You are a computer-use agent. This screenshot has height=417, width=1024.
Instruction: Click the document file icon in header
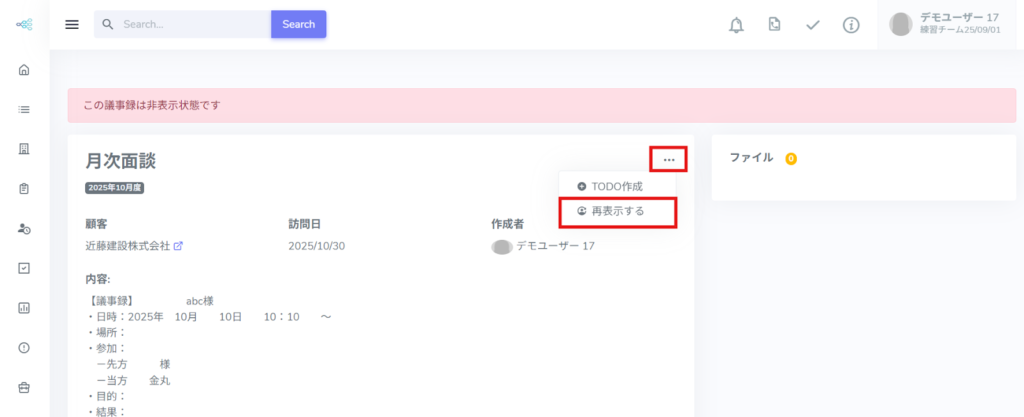(774, 24)
